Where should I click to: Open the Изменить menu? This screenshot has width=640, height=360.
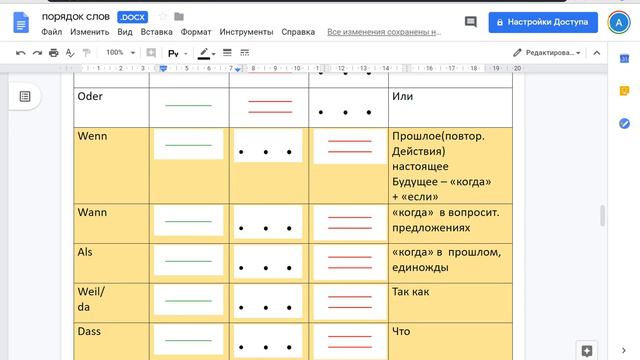89,32
